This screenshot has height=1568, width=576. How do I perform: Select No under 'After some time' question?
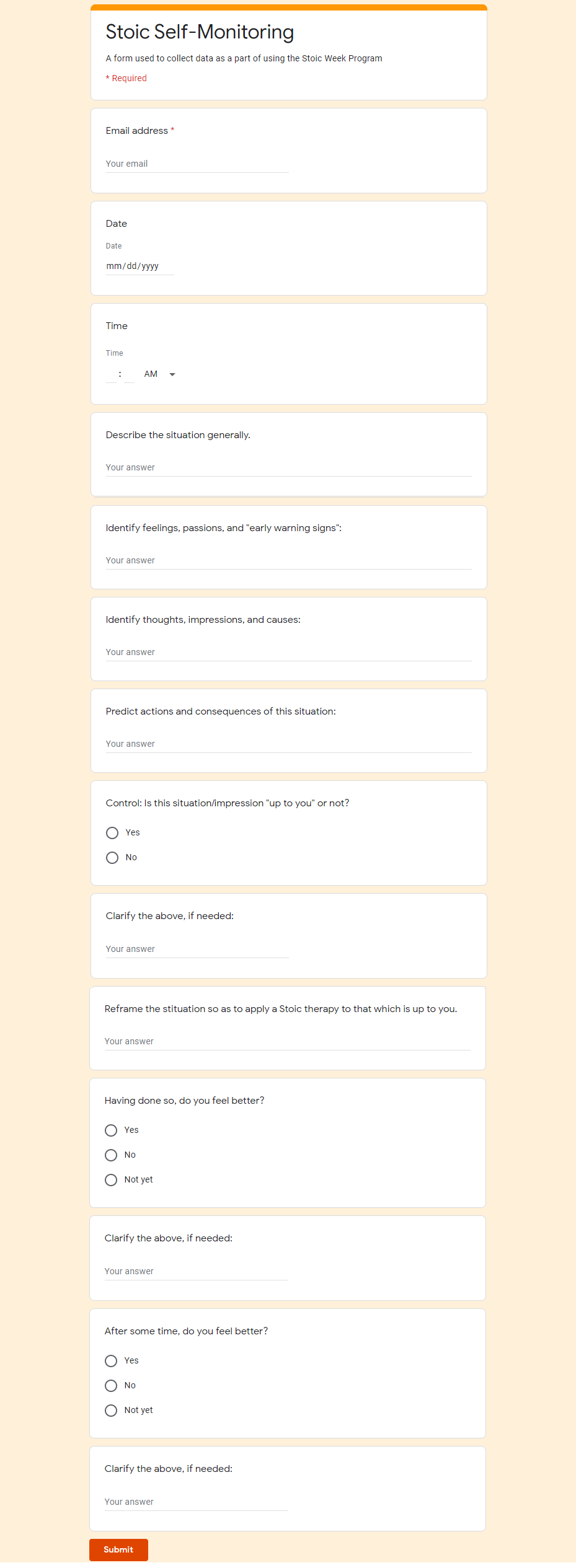[x=111, y=1385]
